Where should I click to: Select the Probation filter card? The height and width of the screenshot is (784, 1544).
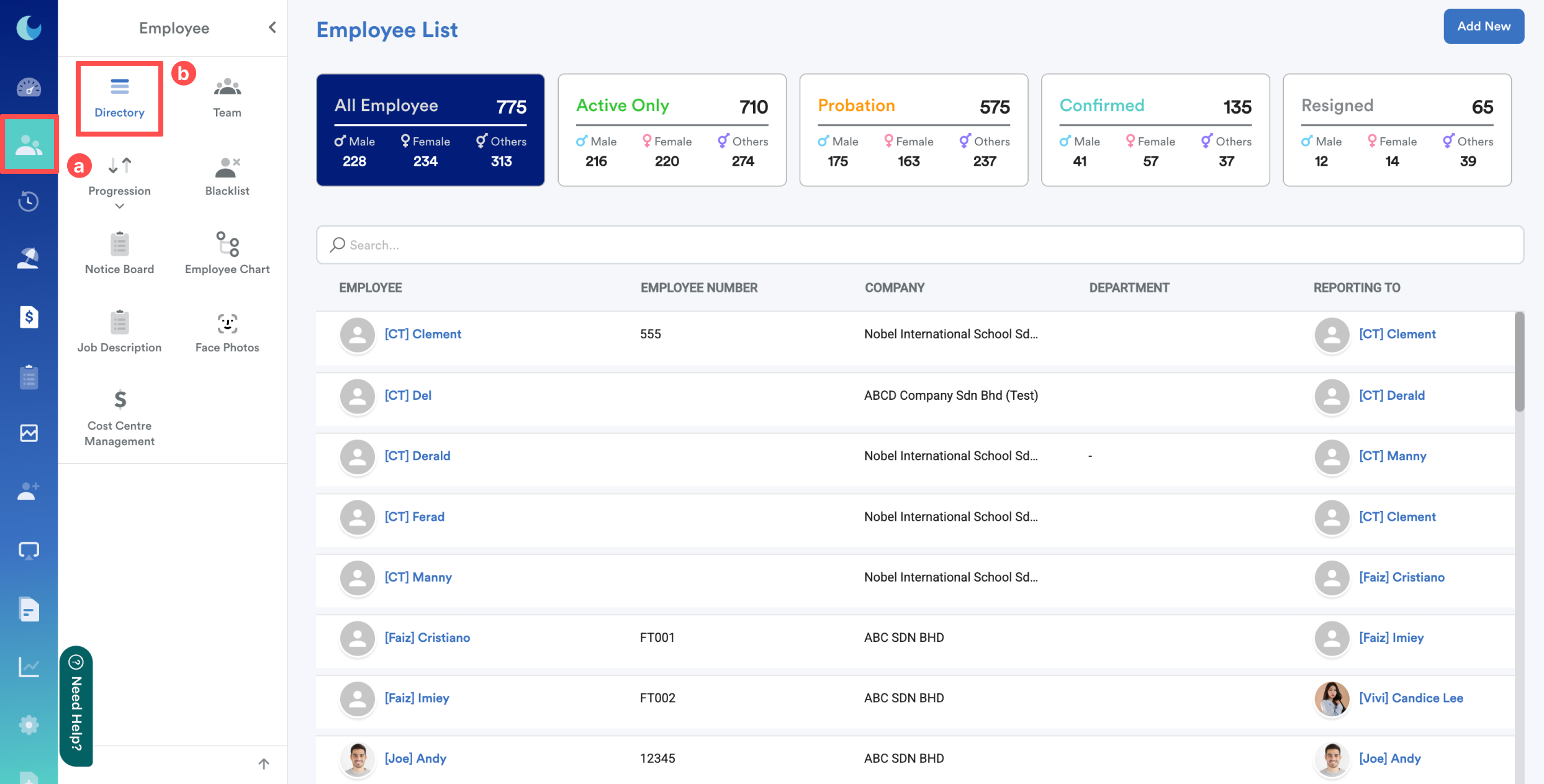(913, 130)
